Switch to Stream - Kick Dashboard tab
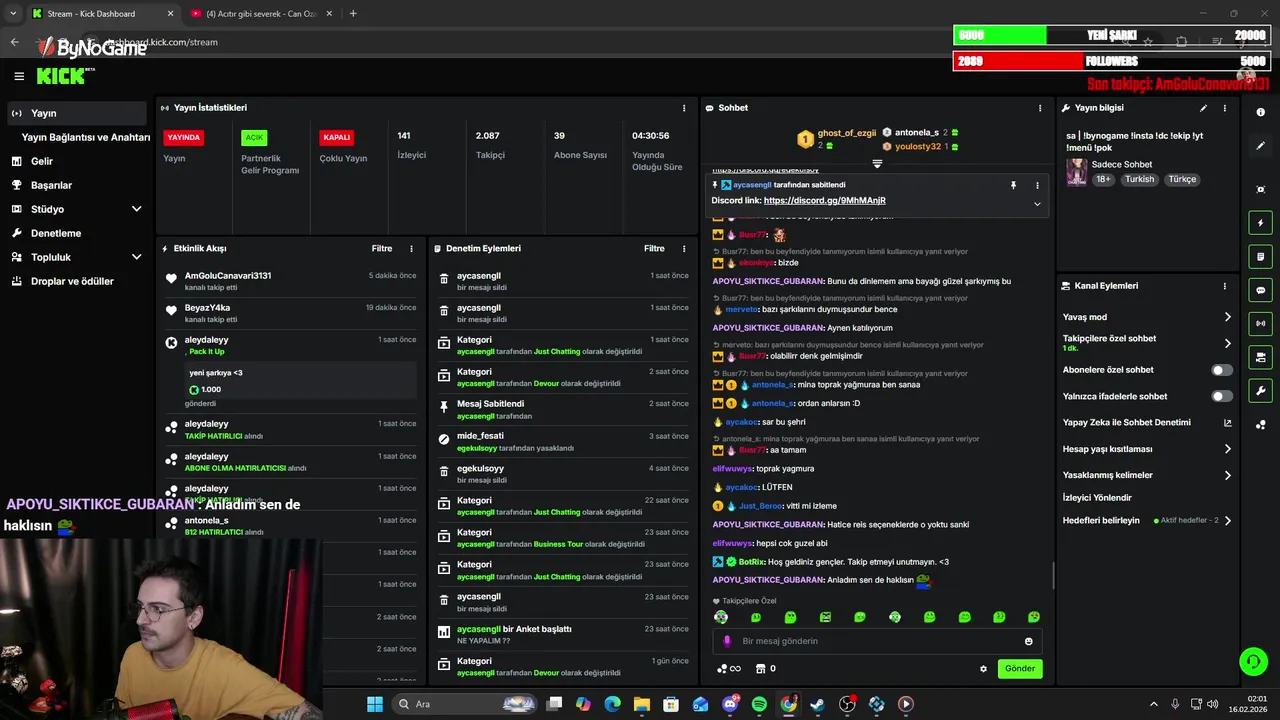This screenshot has width=1280, height=720. click(102, 14)
